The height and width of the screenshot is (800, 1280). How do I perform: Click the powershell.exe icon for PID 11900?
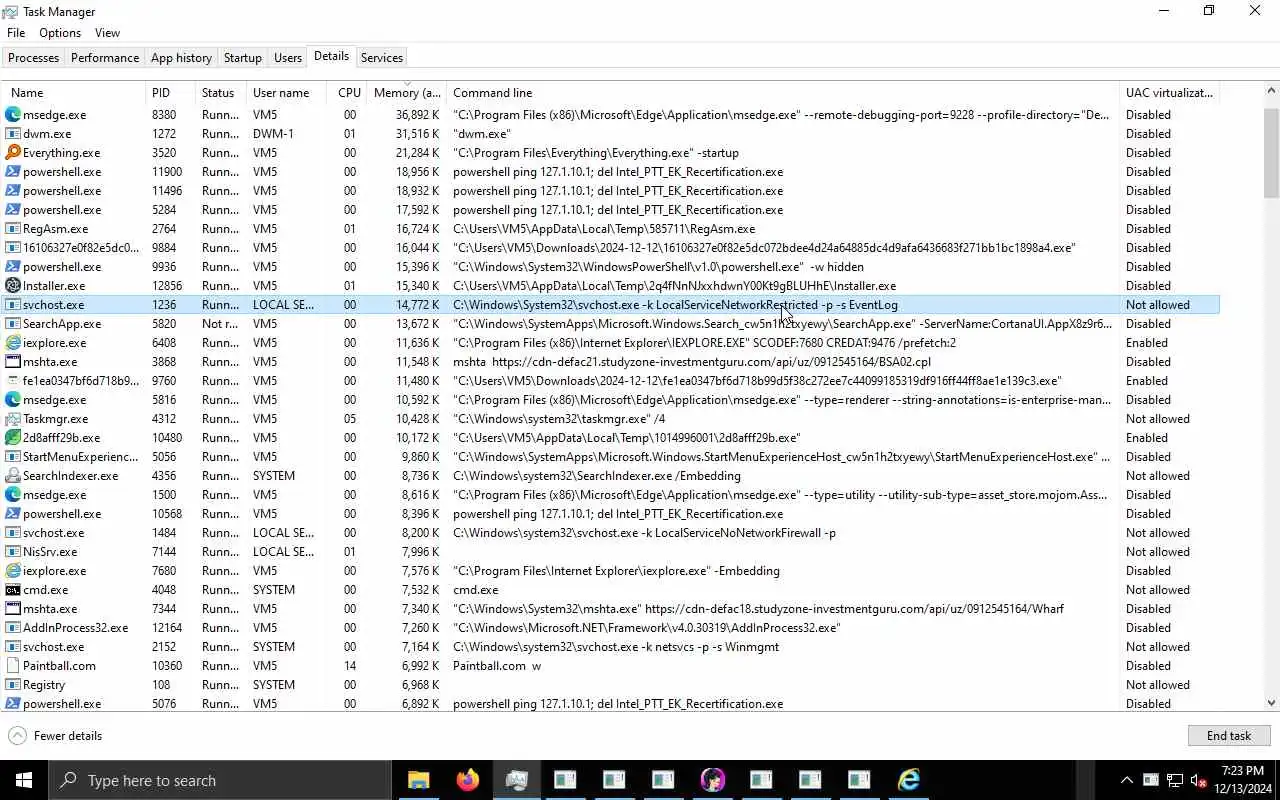click(13, 172)
